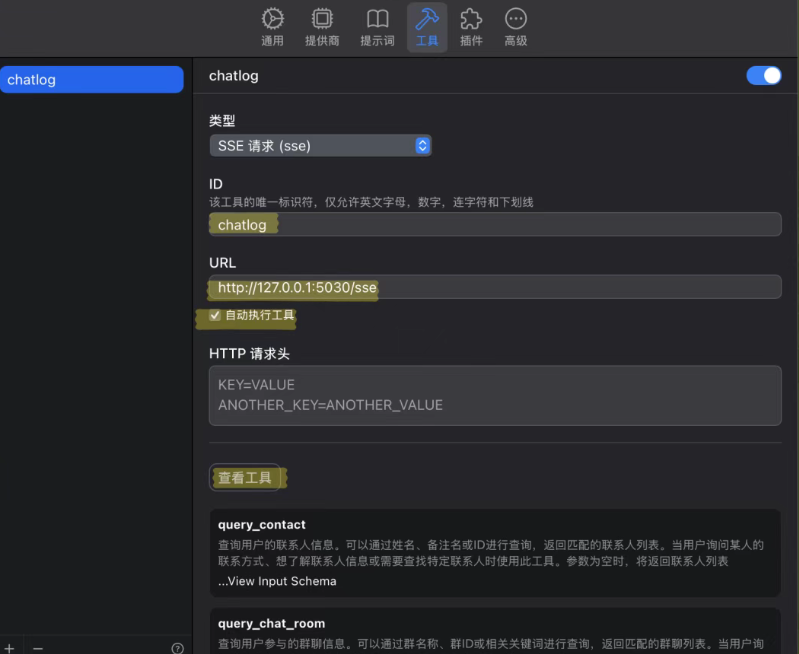Click the 查看工具 button

coord(245,478)
